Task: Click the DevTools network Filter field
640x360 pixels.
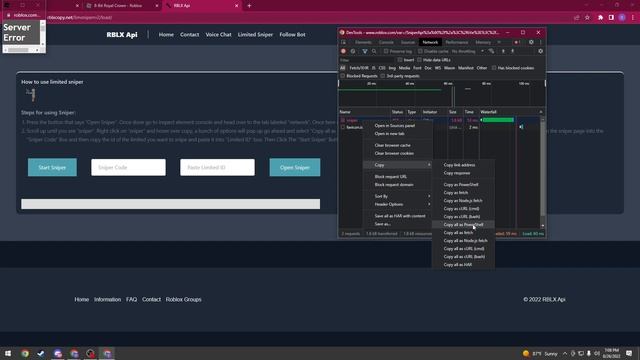Action: (x=366, y=60)
